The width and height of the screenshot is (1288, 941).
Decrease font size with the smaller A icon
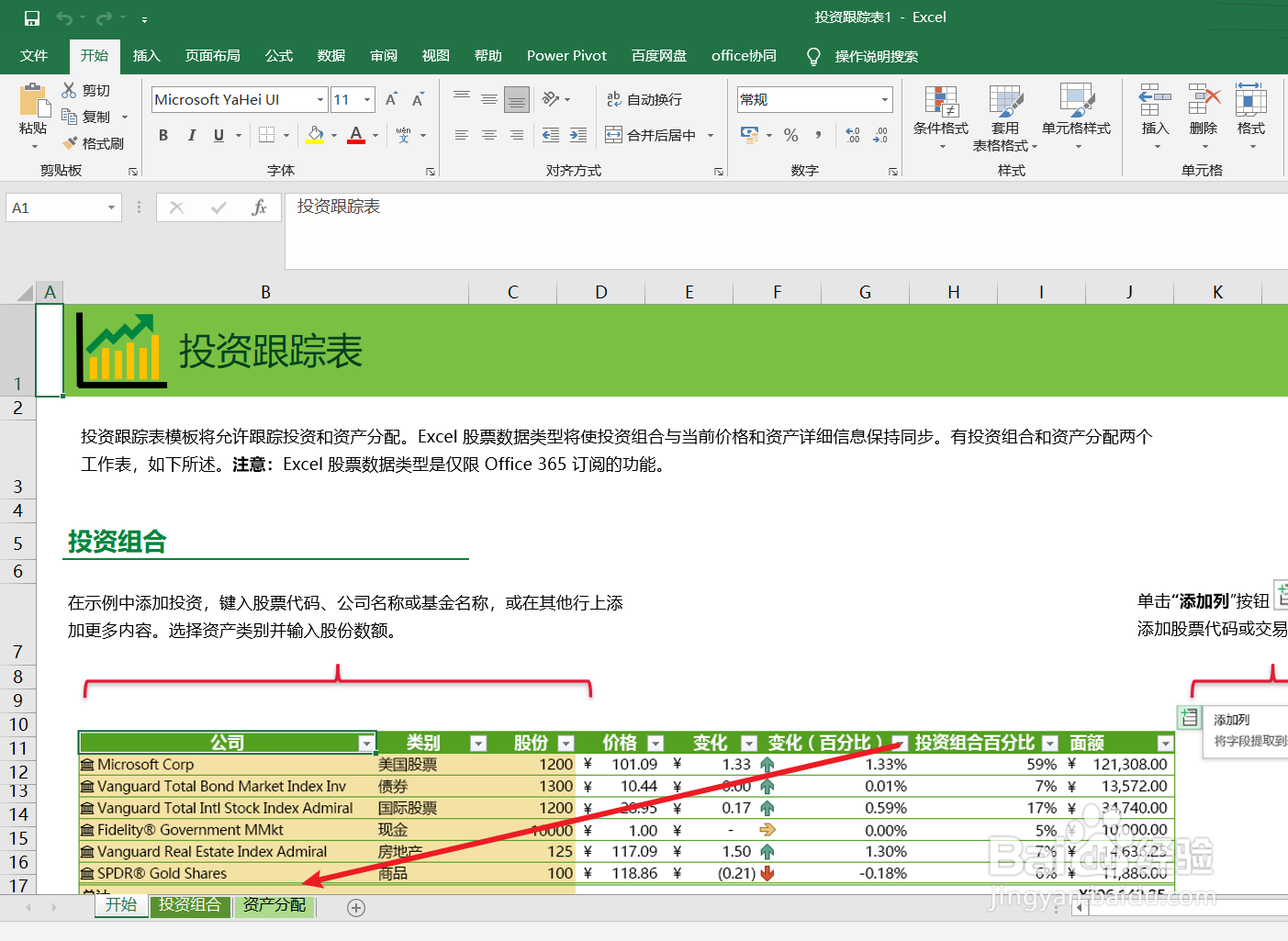tap(418, 99)
